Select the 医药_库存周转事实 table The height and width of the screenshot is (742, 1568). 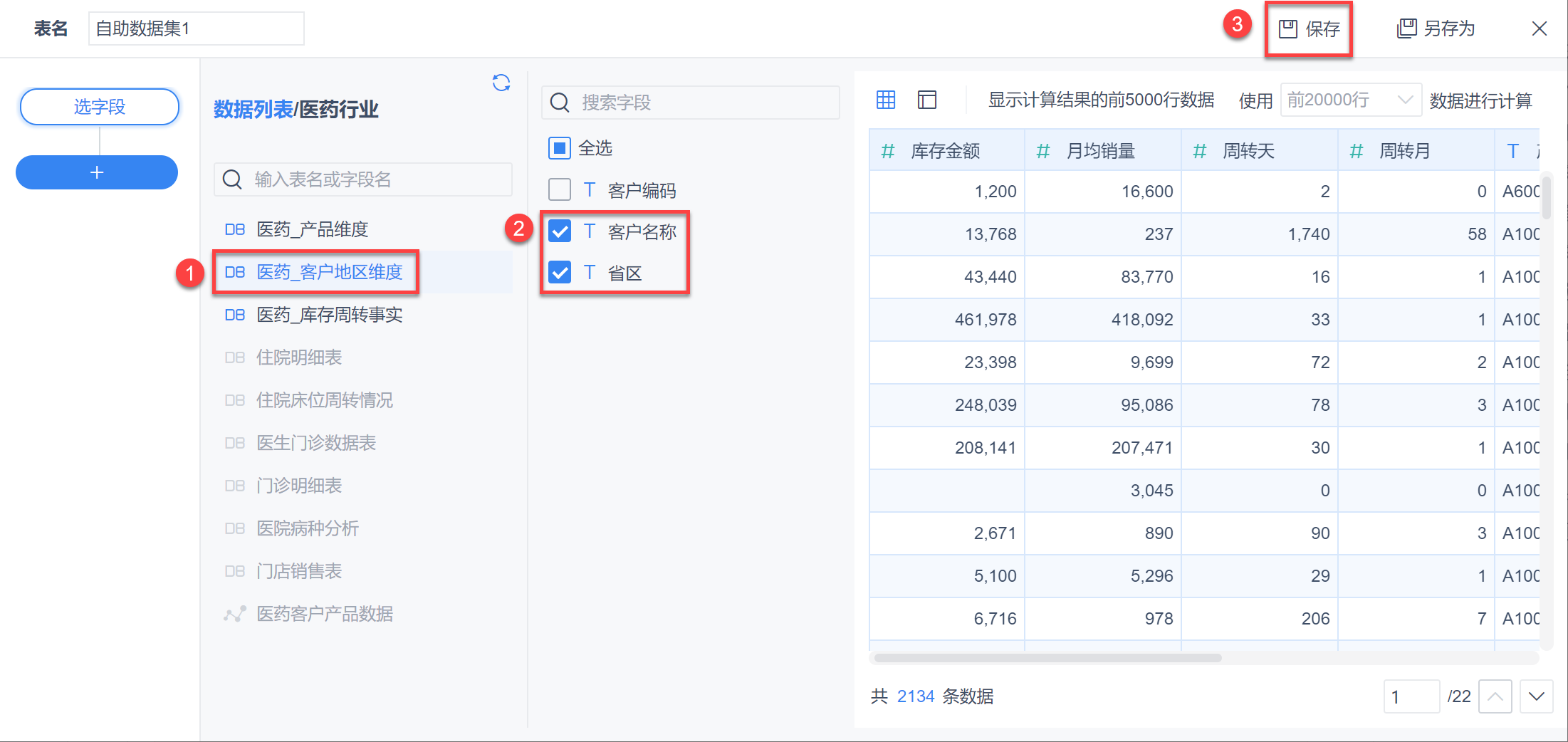pyautogui.click(x=329, y=315)
